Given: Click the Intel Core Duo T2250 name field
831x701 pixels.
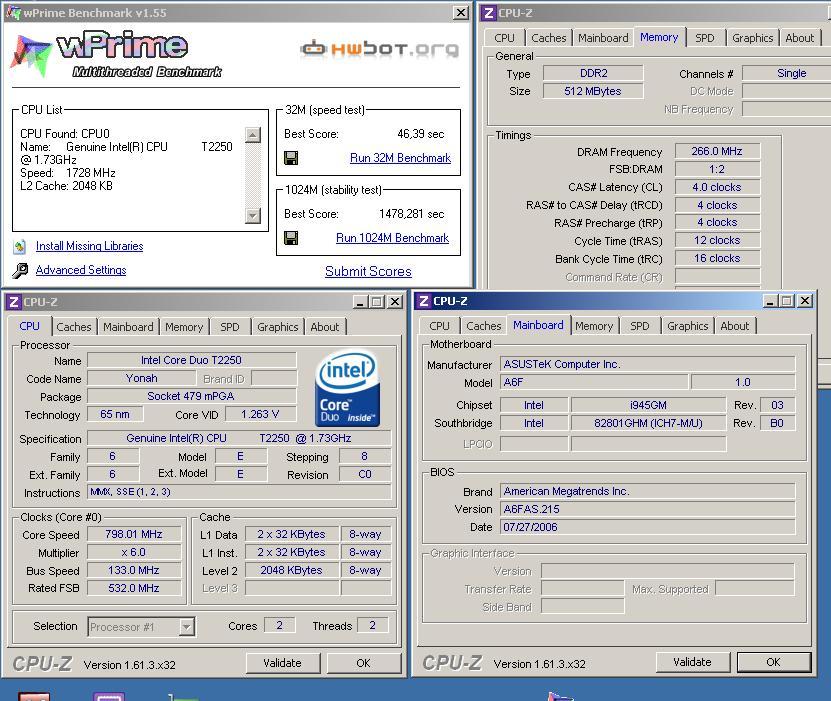Looking at the screenshot, I should pos(191,360).
